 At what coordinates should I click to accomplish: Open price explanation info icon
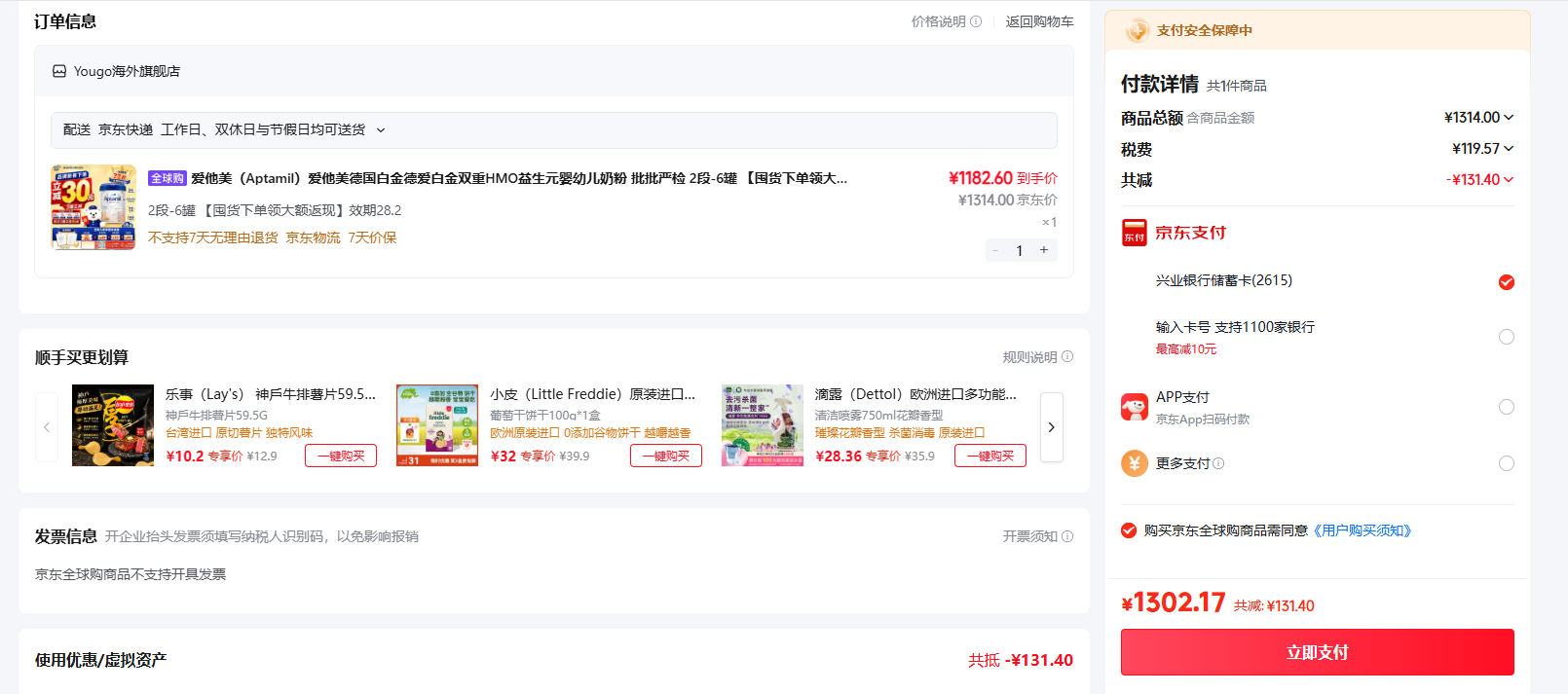coord(976,21)
